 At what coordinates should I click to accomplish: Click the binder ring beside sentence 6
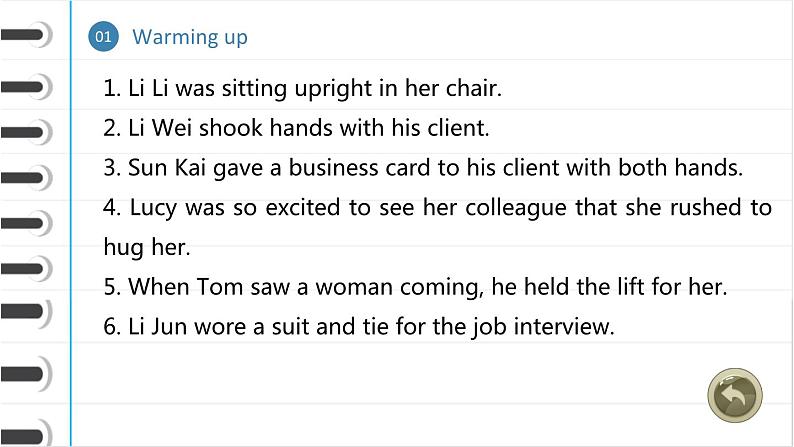(x=26, y=312)
